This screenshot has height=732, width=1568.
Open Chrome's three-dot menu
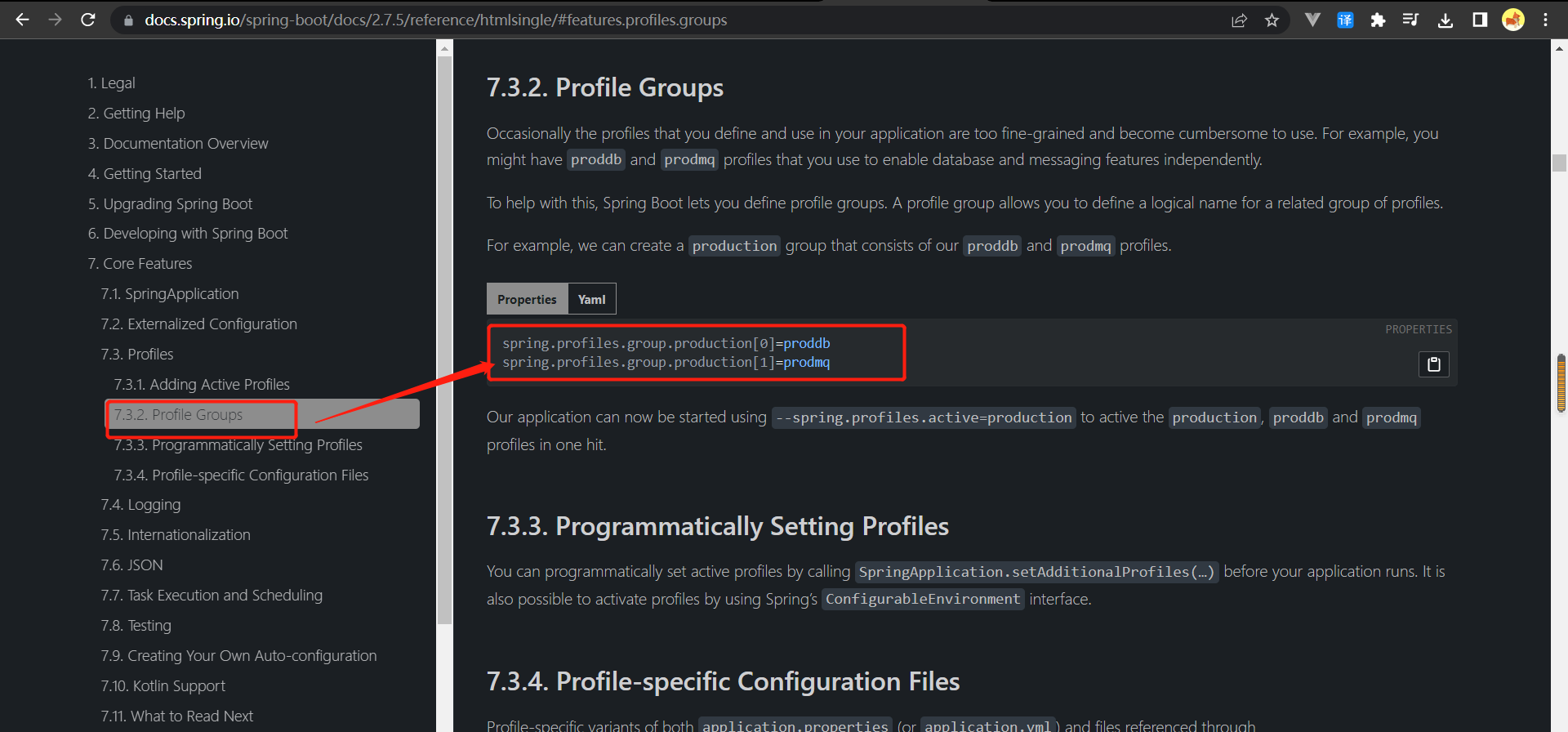pyautogui.click(x=1545, y=20)
